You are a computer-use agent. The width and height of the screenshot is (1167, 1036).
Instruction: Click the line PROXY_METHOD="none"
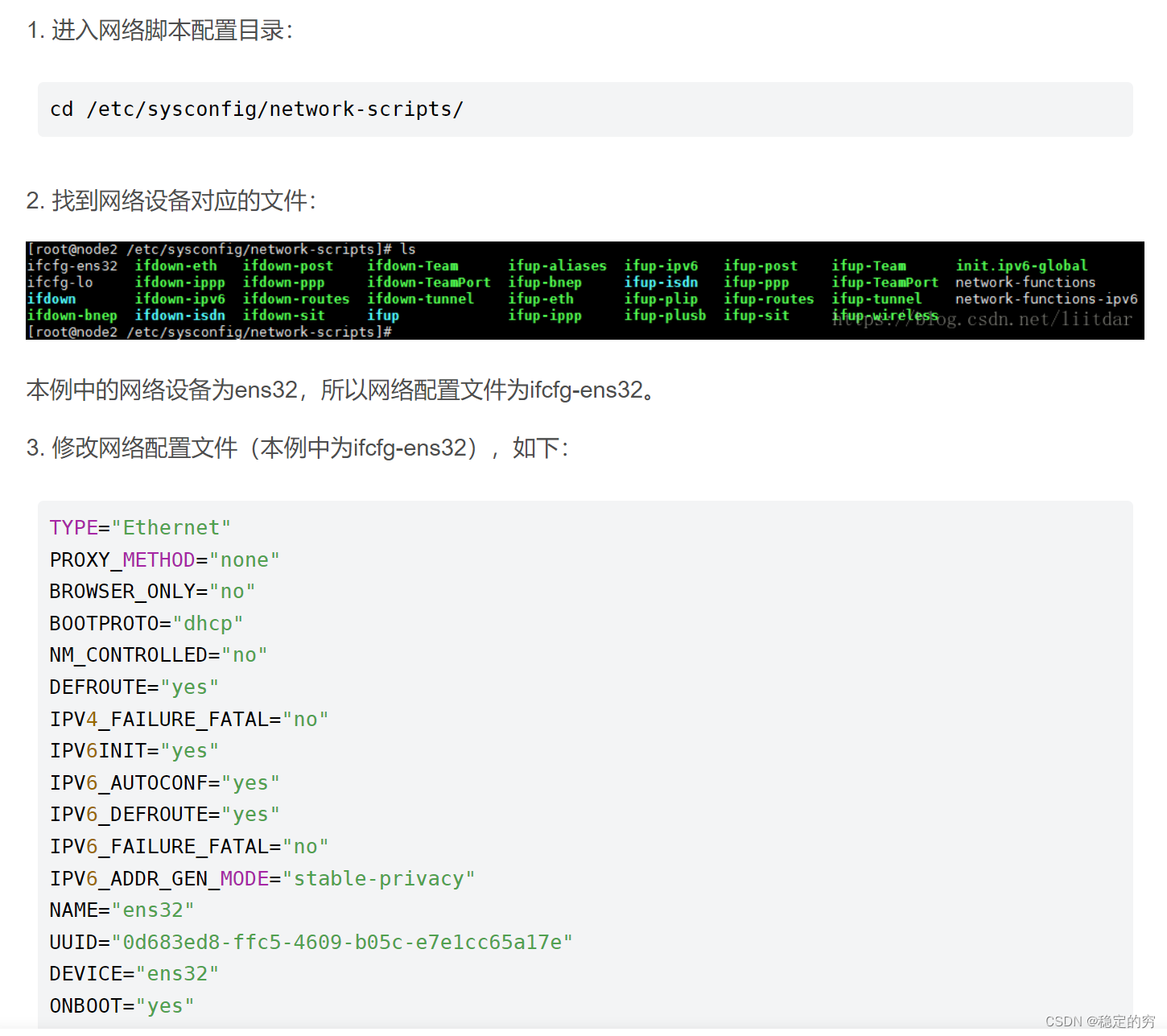point(164,560)
